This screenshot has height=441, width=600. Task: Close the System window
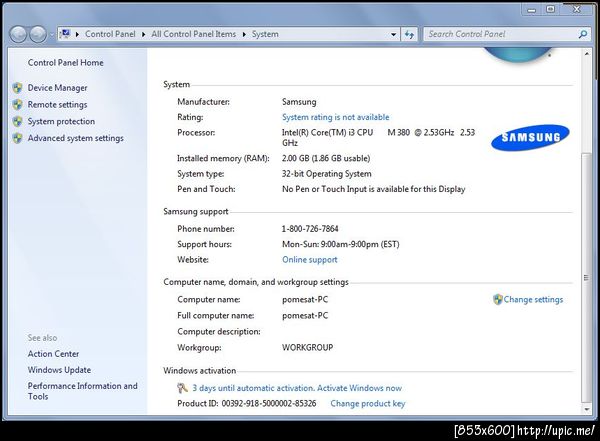pyautogui.click(x=577, y=10)
